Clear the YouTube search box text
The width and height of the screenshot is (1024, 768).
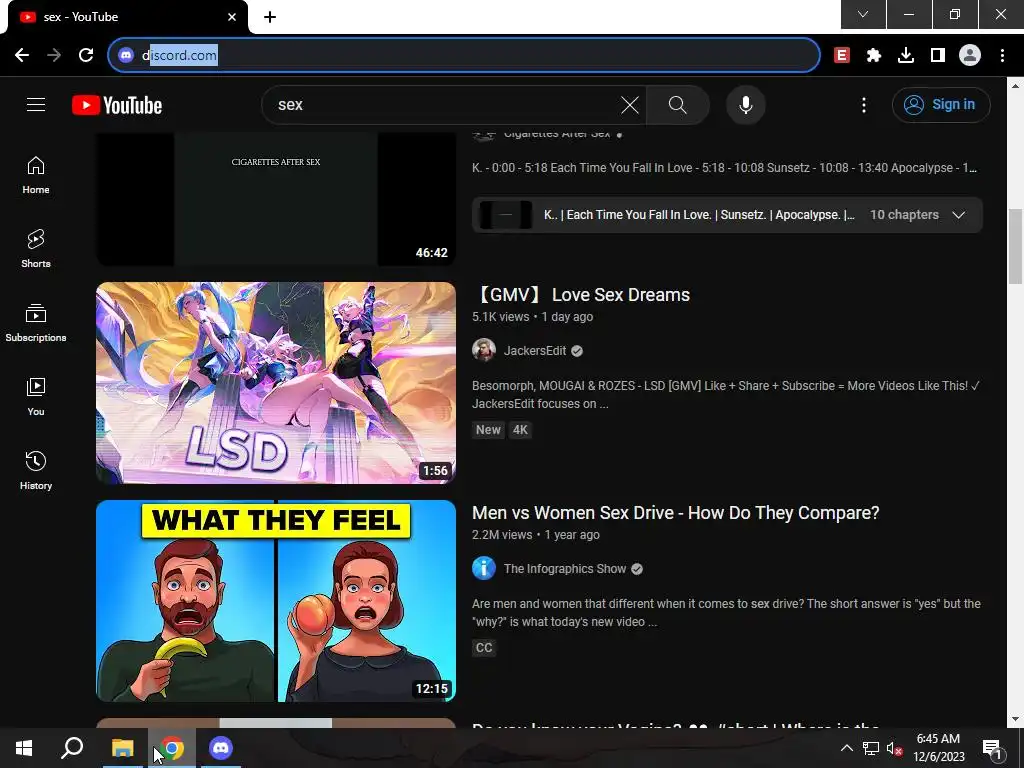[630, 104]
